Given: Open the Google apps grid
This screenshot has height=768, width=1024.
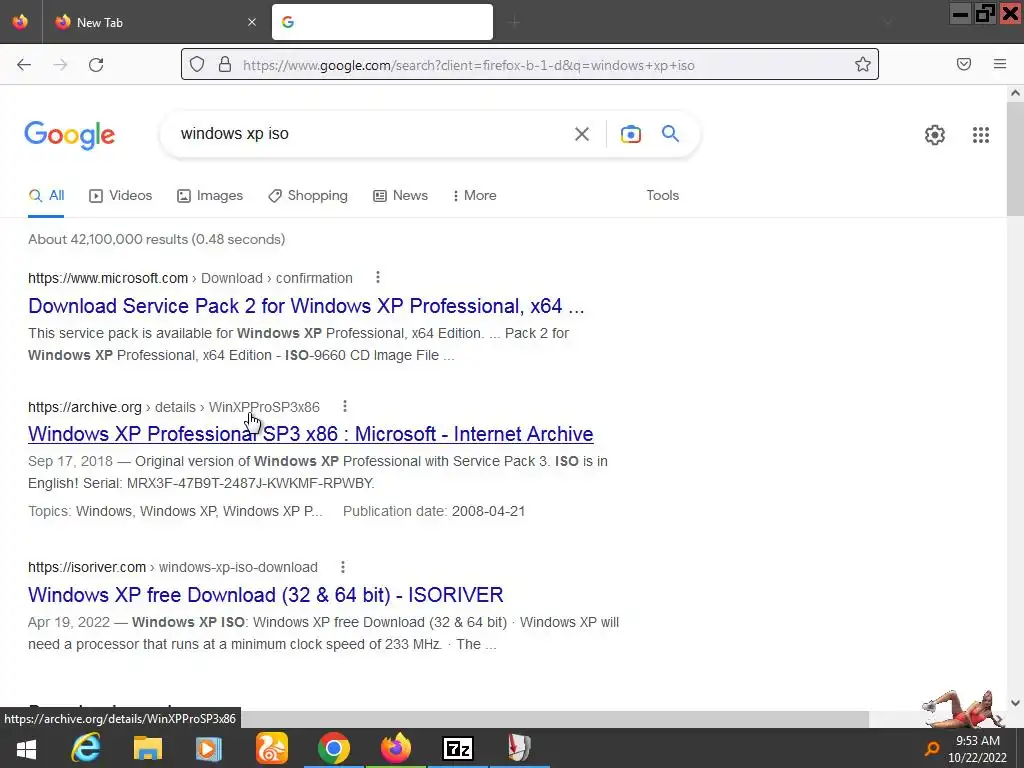Looking at the screenshot, I should coord(981,135).
